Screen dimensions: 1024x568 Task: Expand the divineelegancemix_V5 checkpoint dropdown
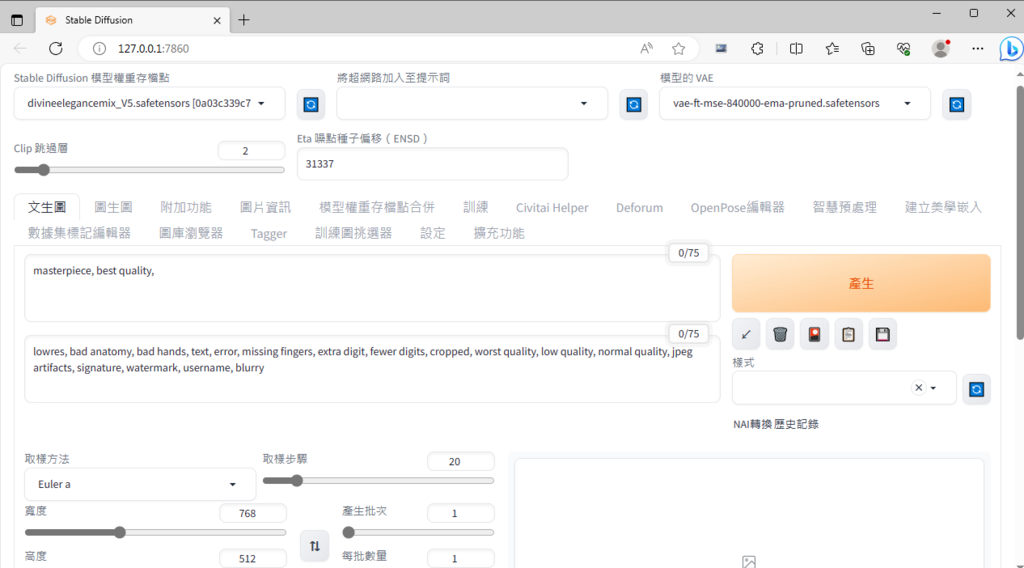150,103
